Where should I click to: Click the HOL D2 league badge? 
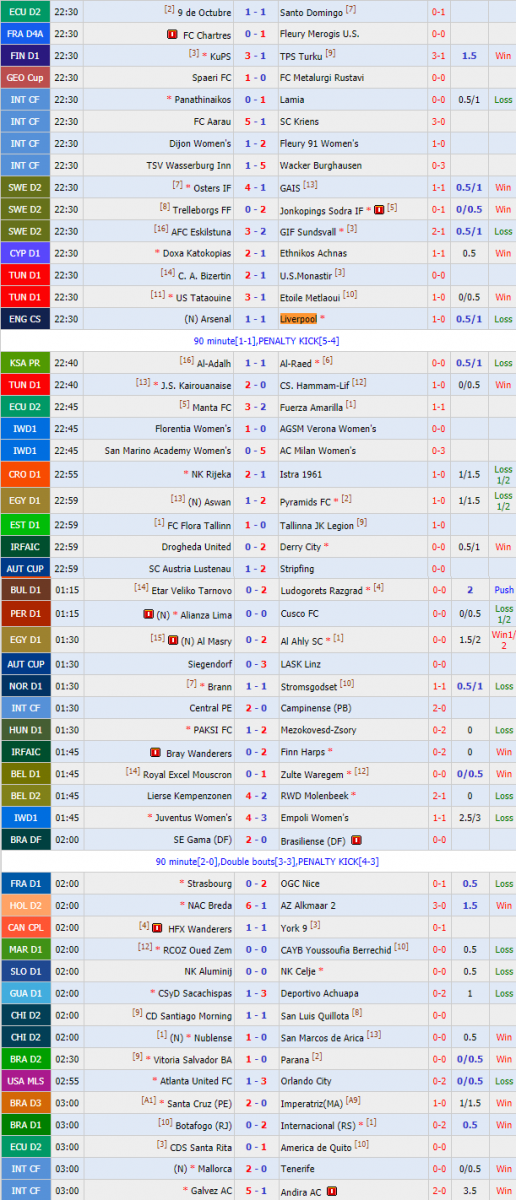point(25,906)
